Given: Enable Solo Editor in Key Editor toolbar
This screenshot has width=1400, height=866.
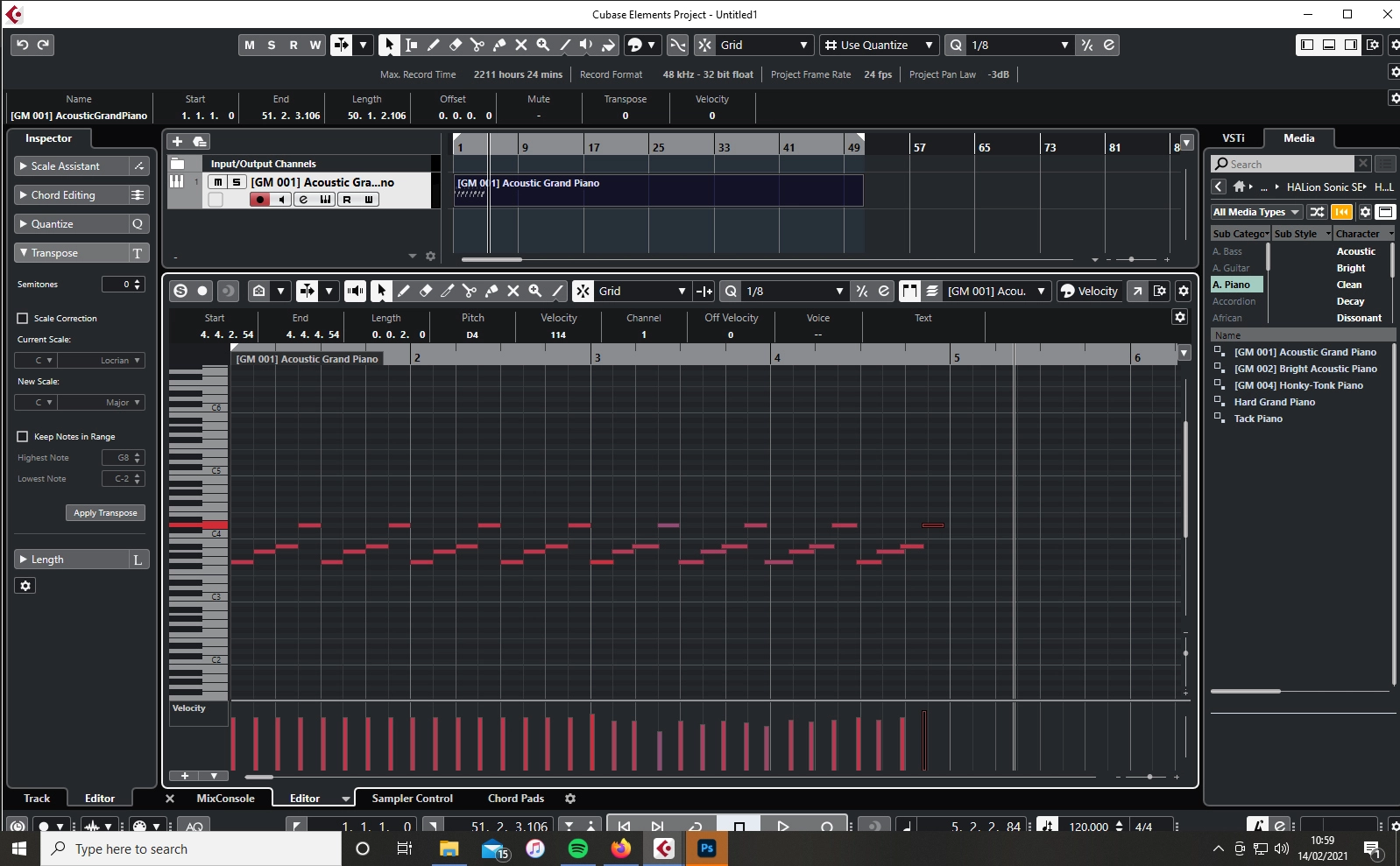Looking at the screenshot, I should pos(180,291).
